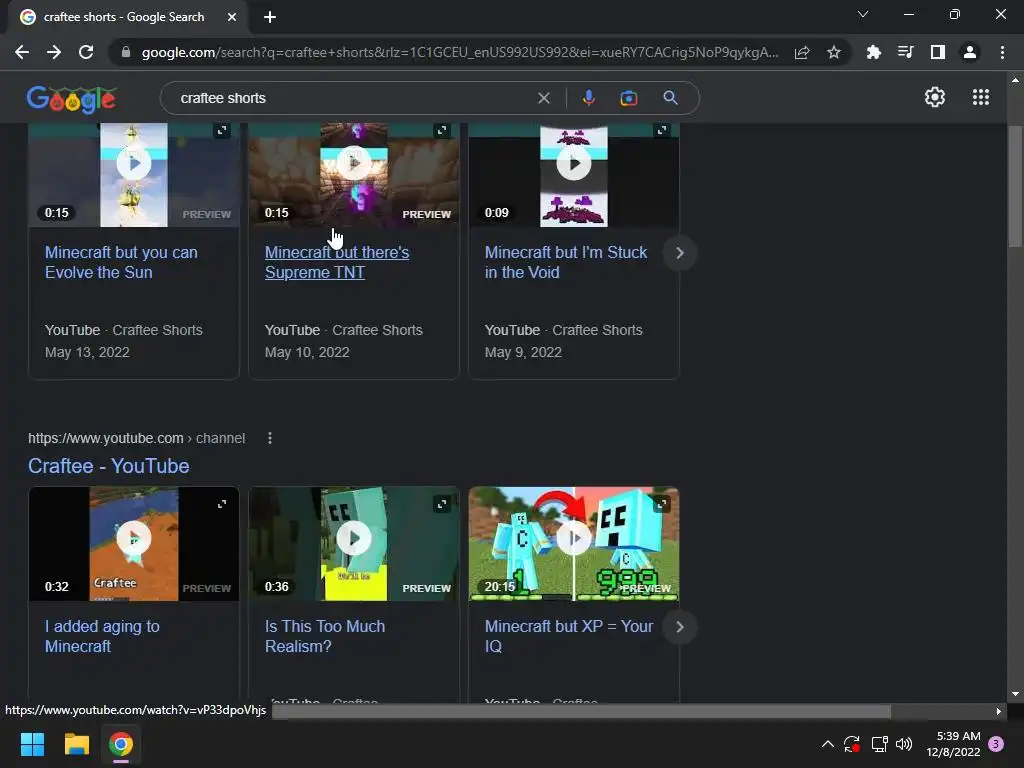The height and width of the screenshot is (768, 1024).
Task: Open the Chrome three-dot menu
Action: (x=1002, y=52)
